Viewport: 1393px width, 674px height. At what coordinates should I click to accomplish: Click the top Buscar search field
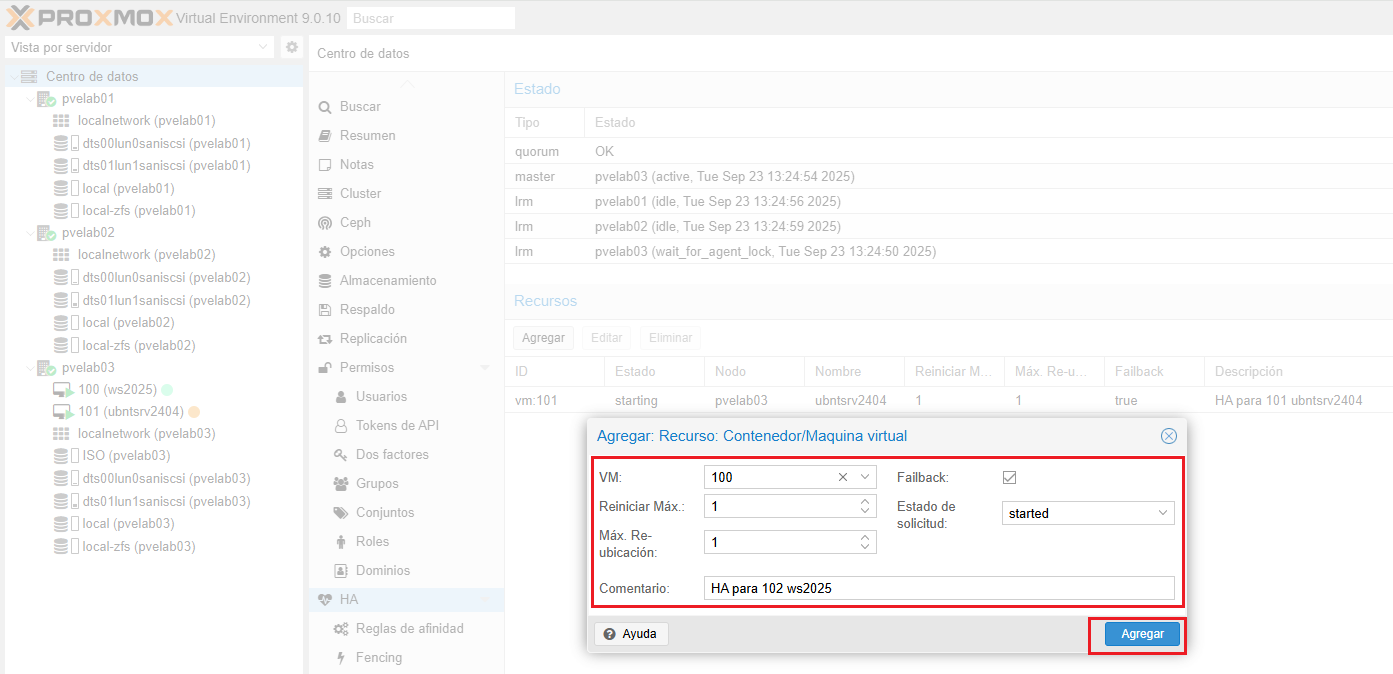point(430,18)
